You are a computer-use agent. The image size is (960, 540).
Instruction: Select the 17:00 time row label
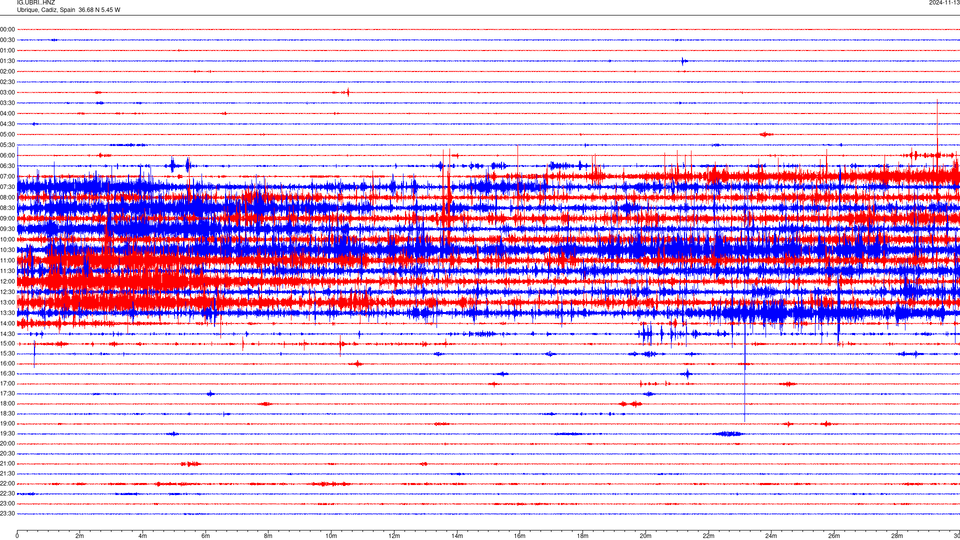point(7,384)
